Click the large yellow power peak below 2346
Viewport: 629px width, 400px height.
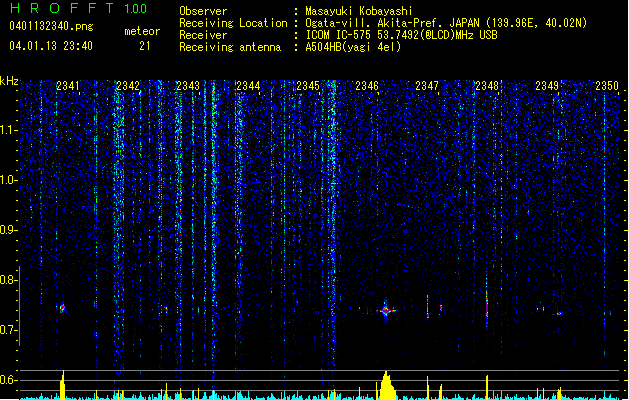click(387, 386)
